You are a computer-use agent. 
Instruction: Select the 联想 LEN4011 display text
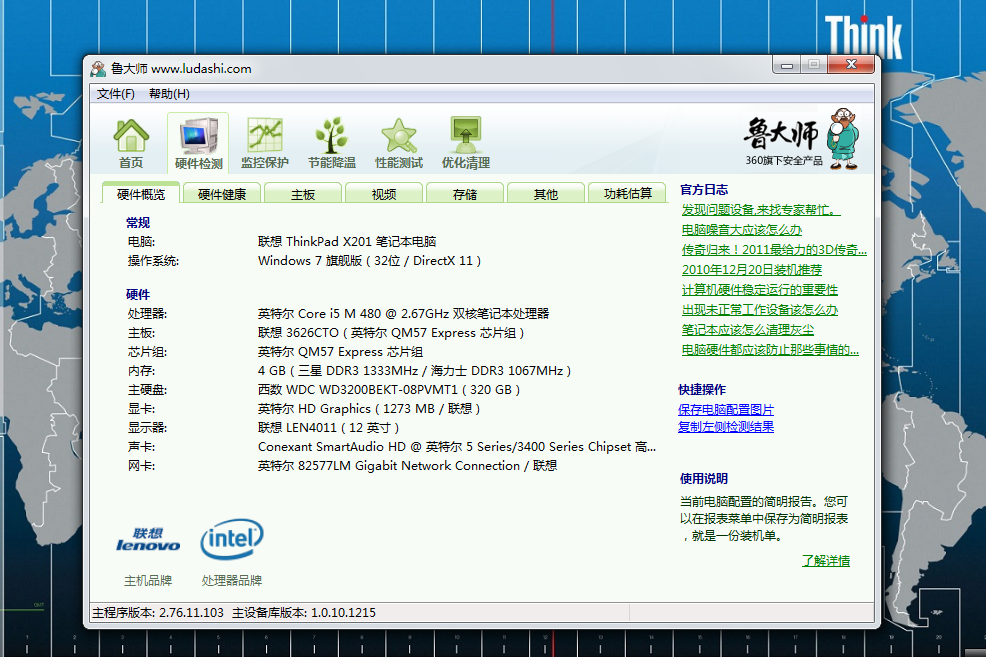329,428
